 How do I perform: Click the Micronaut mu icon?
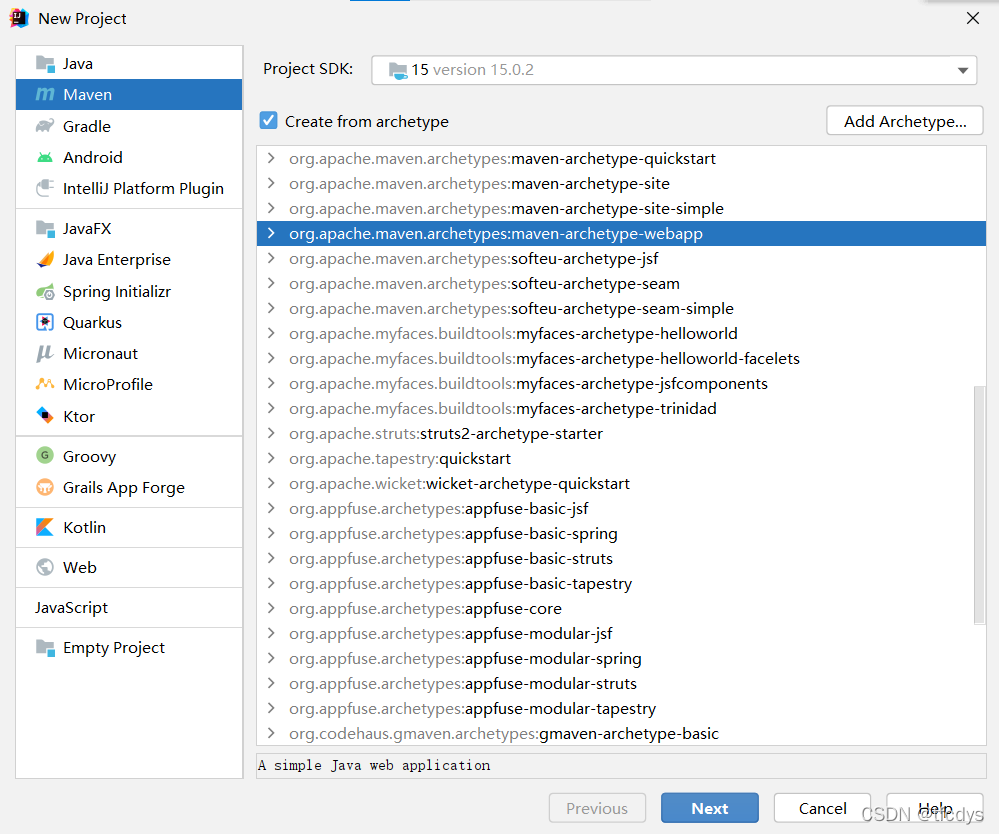pyautogui.click(x=45, y=354)
